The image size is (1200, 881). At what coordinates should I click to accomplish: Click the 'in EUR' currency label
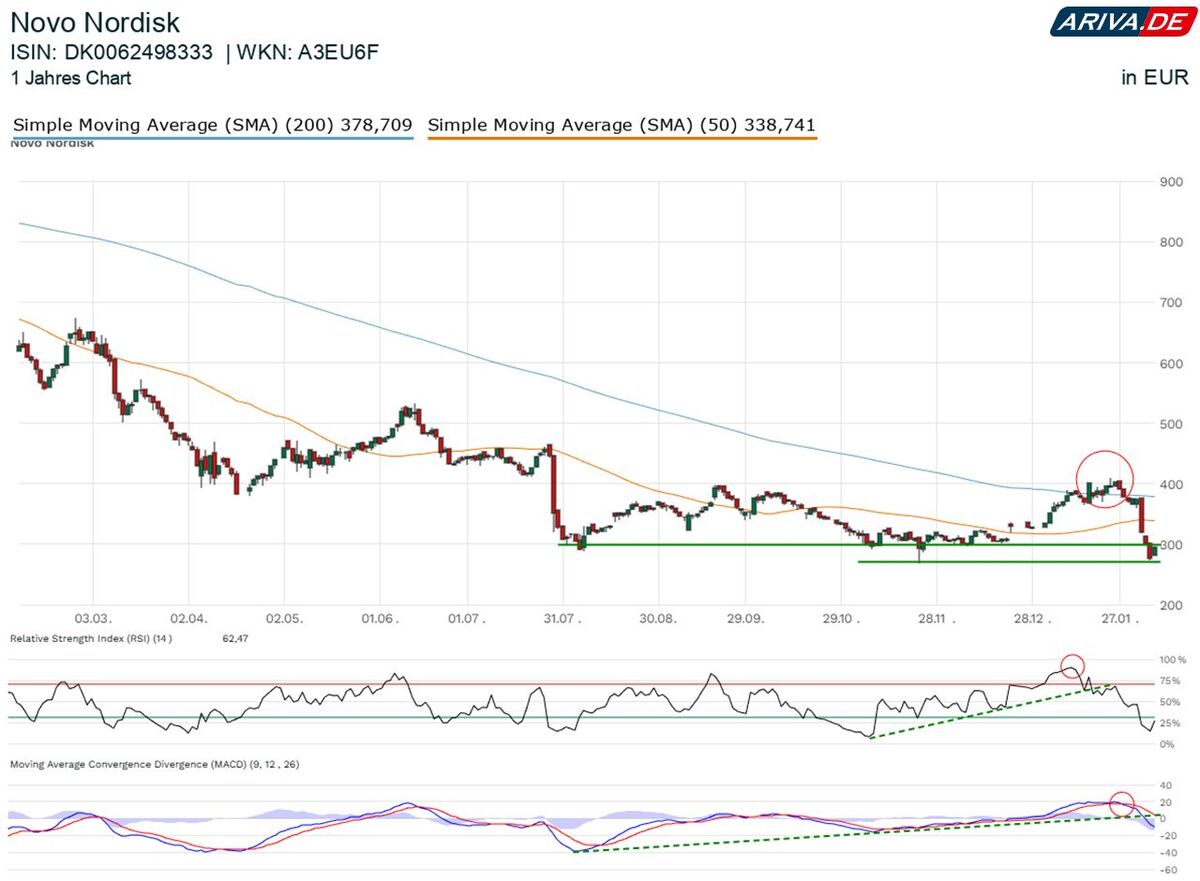[x=1155, y=78]
